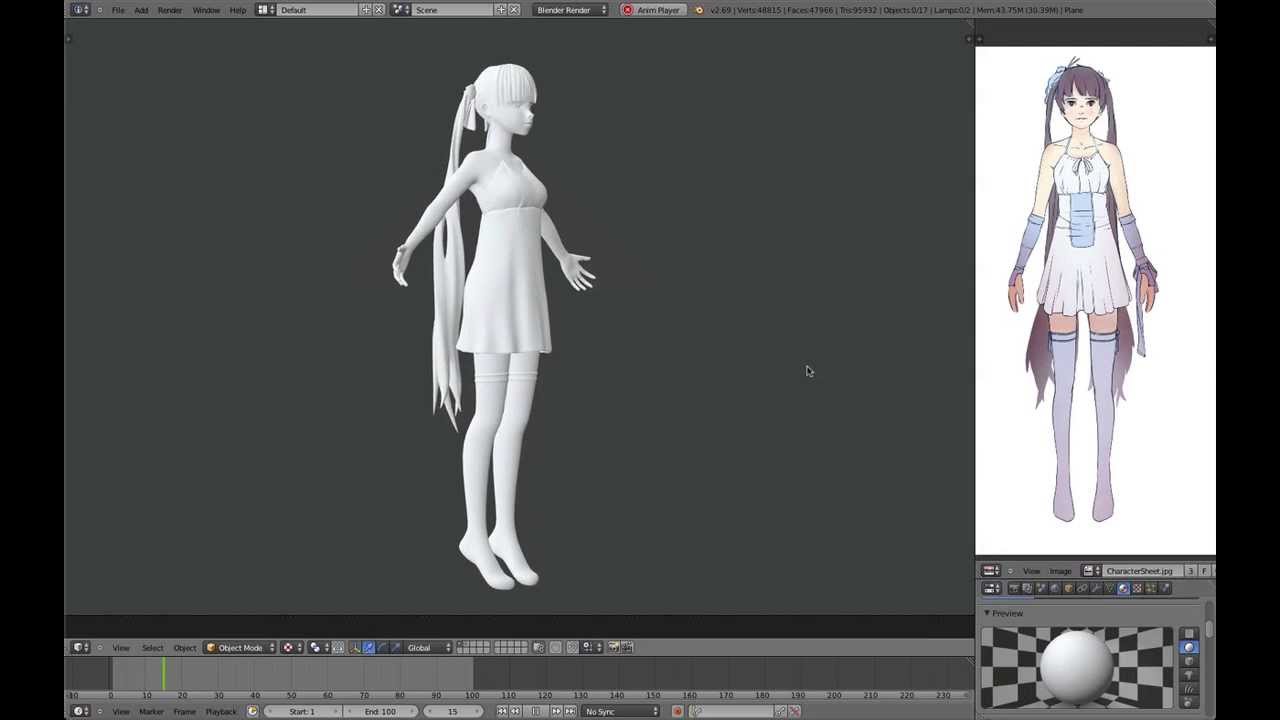
Task: Enable the translate manipulator arrow
Action: 368,647
